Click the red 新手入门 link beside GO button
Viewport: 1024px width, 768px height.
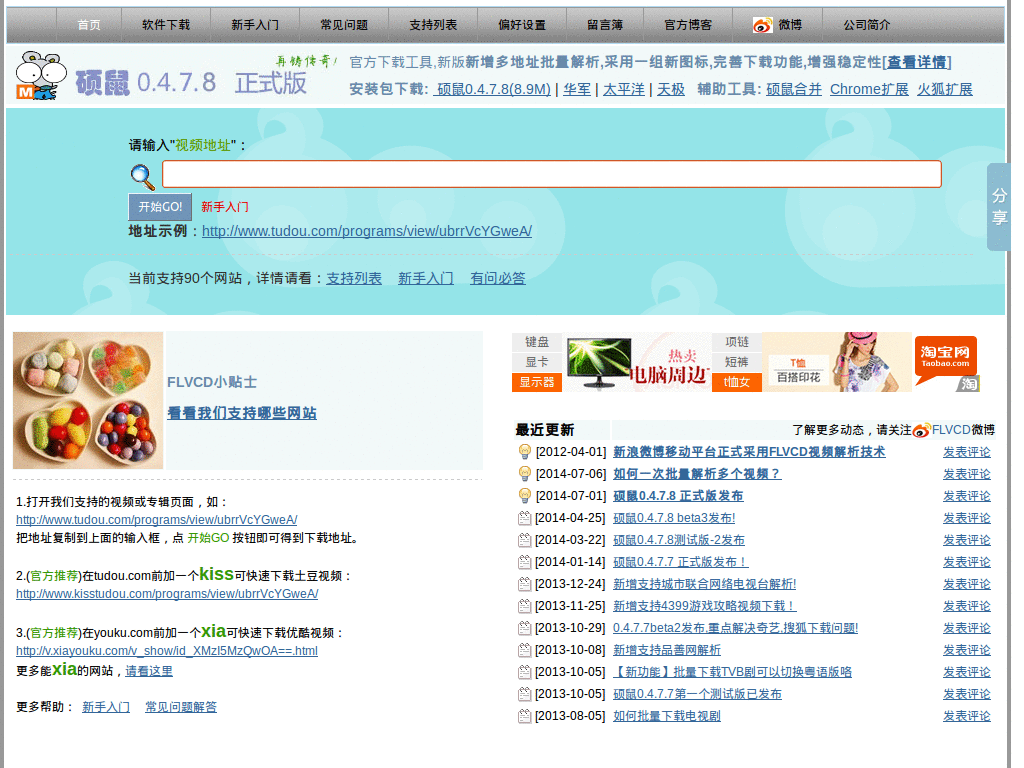click(225, 207)
